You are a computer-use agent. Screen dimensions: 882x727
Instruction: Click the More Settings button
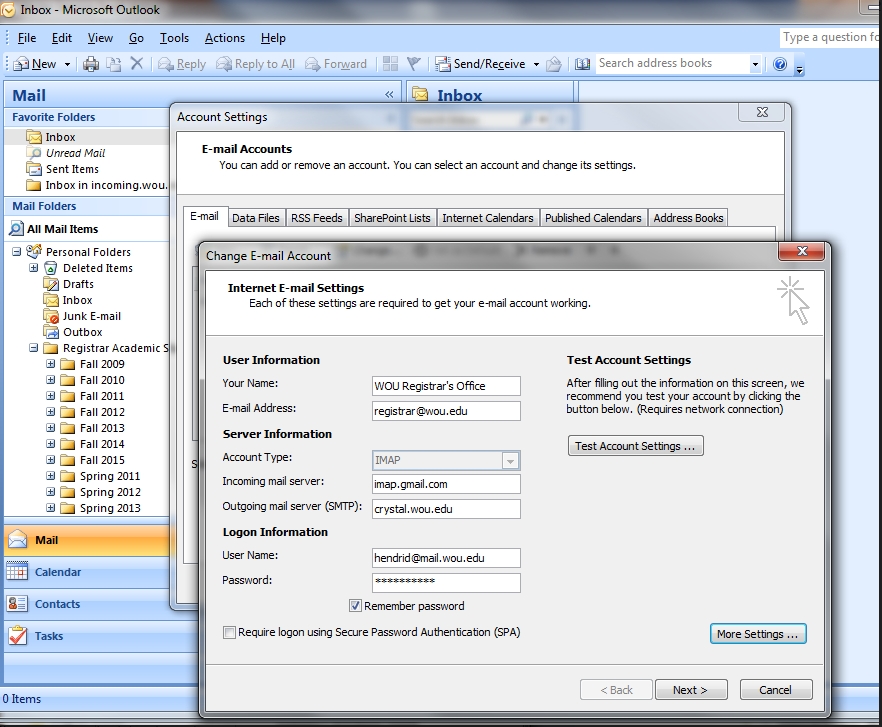pyautogui.click(x=758, y=634)
